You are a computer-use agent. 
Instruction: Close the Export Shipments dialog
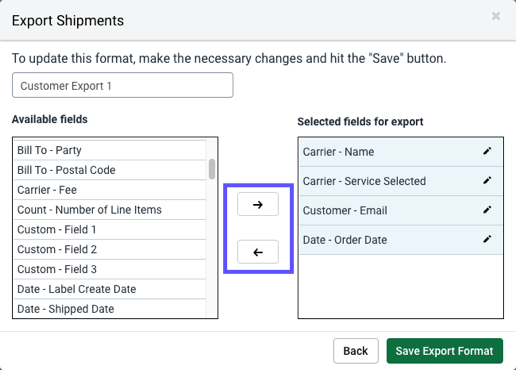496,16
